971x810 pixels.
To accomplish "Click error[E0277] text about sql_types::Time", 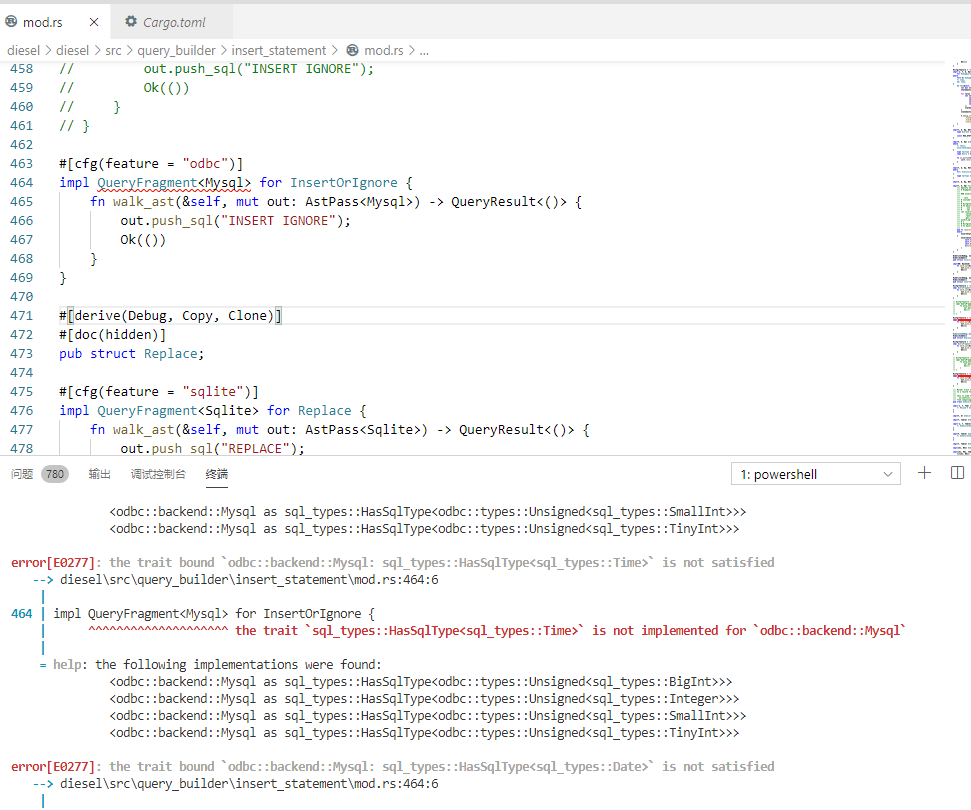I will pos(393,563).
